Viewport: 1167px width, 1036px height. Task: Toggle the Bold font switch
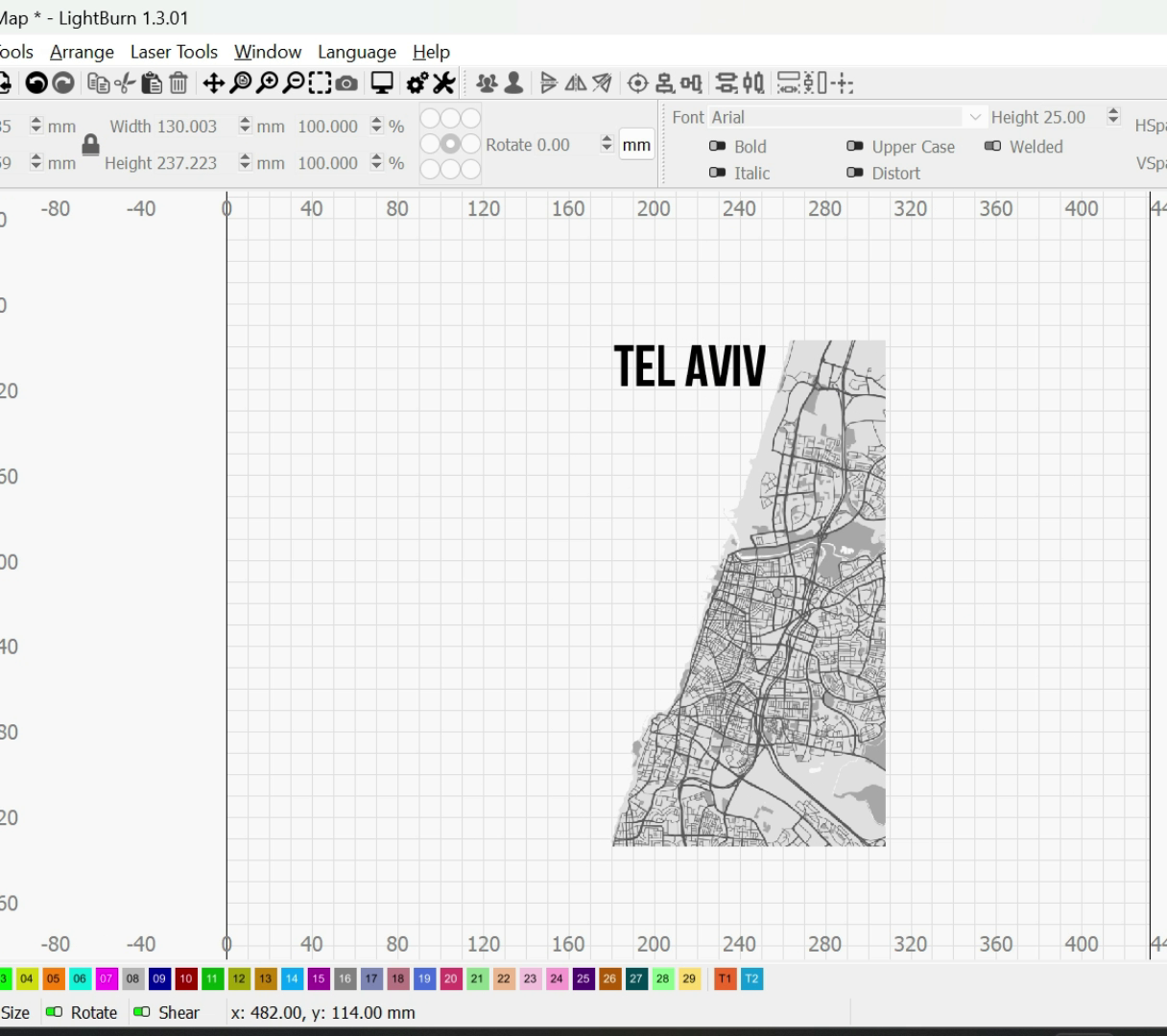(x=717, y=146)
